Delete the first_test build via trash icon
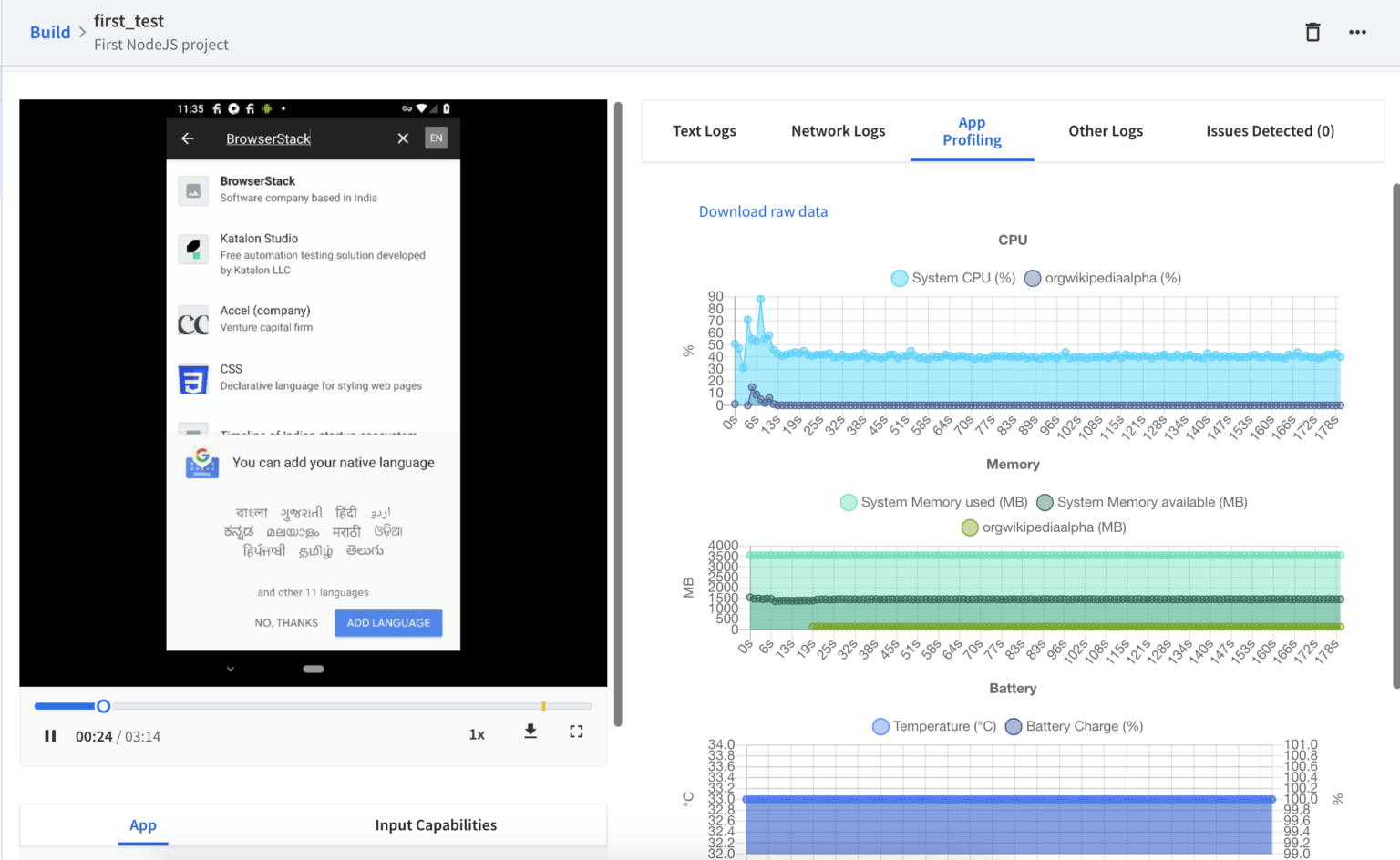The width and height of the screenshot is (1400, 860). click(x=1312, y=31)
